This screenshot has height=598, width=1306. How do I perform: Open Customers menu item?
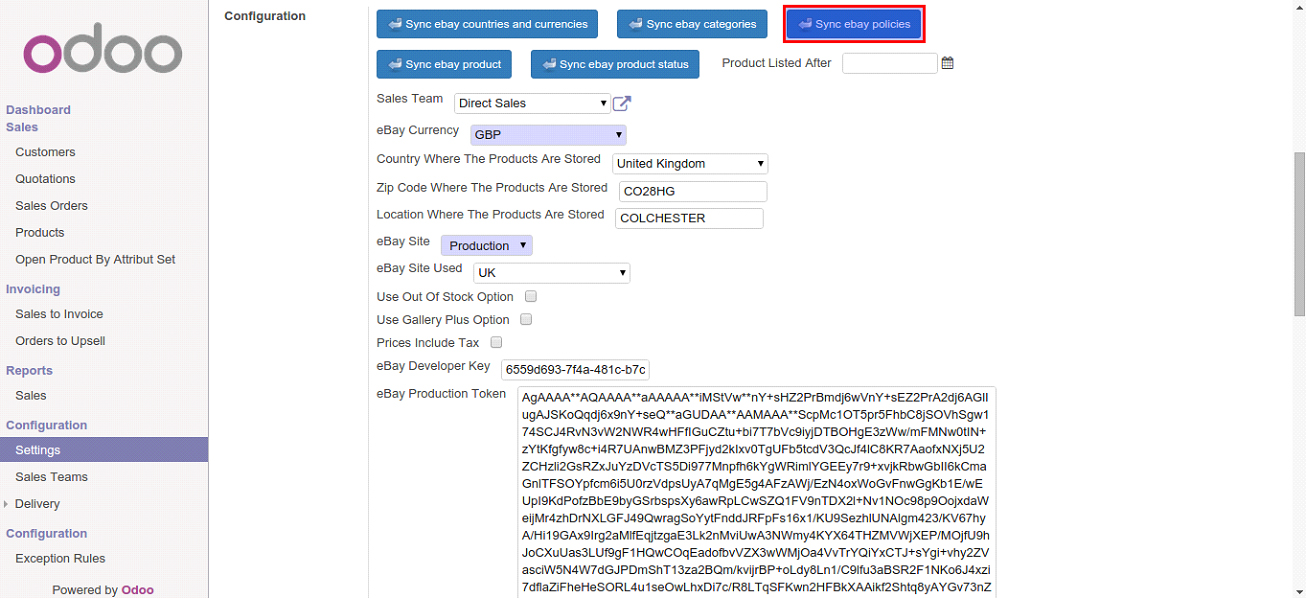[45, 152]
